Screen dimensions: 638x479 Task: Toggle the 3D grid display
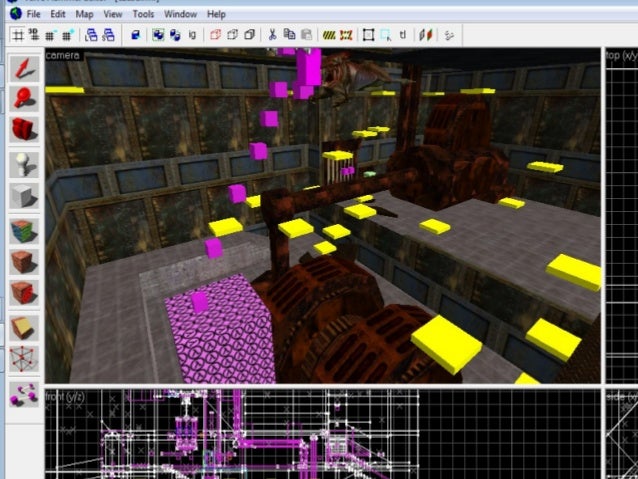click(x=34, y=35)
